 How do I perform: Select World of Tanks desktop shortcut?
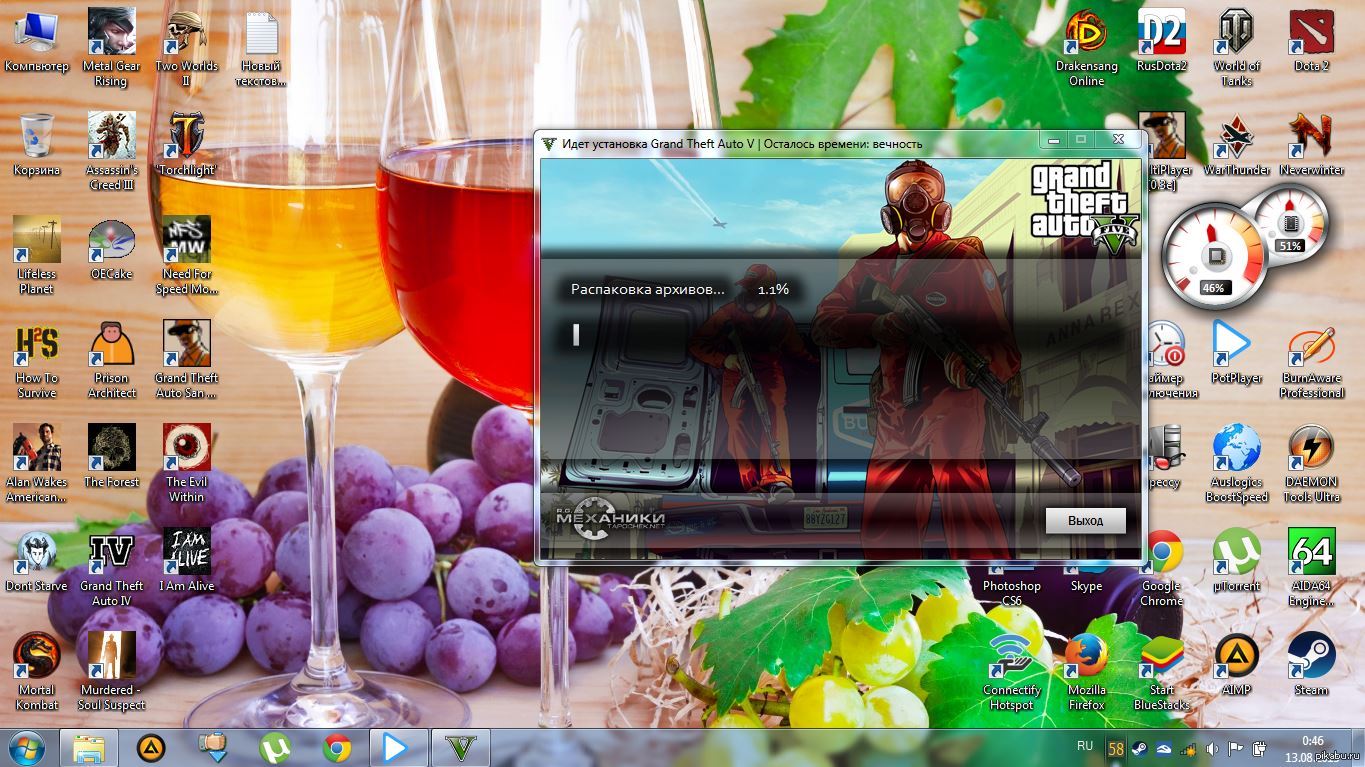[x=1237, y=48]
